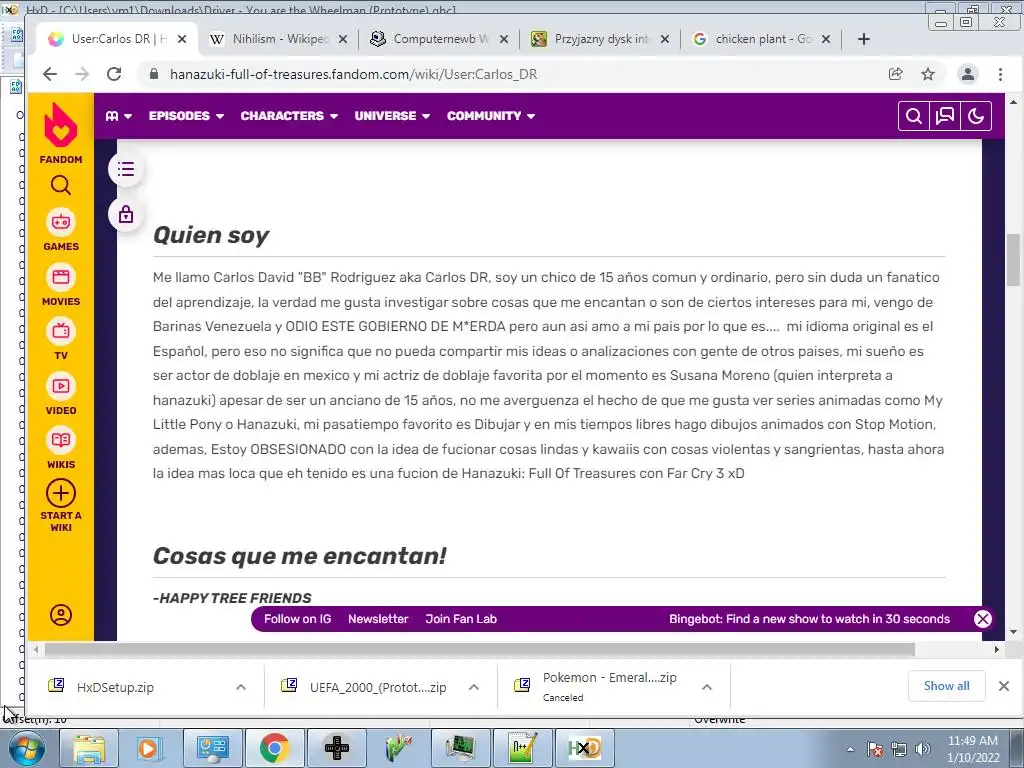Click the Newsletter link
This screenshot has width=1024, height=768.
coord(378,619)
